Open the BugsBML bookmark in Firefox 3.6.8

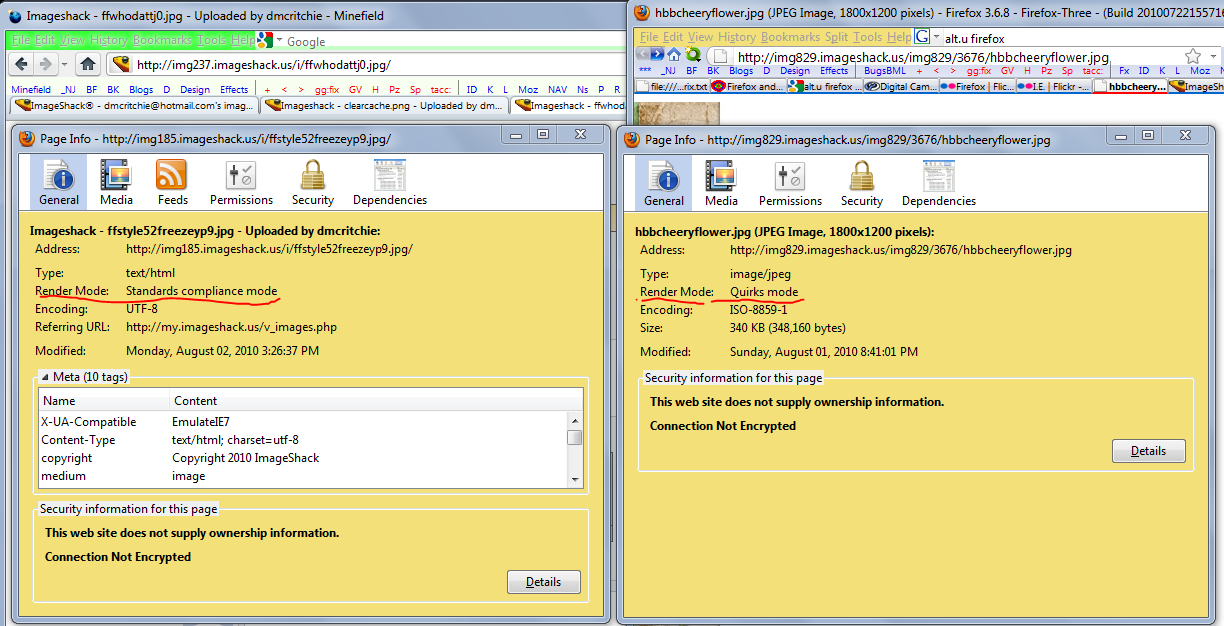click(883, 71)
